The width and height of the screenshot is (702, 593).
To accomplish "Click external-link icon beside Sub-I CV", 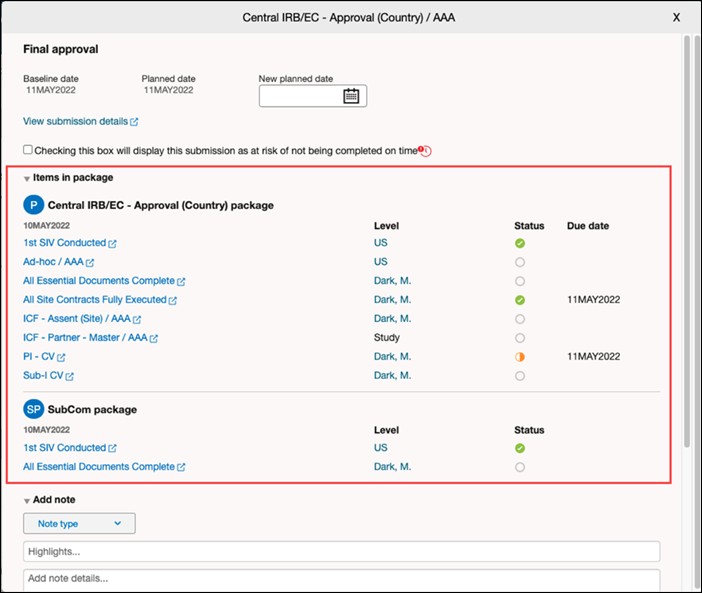I will (69, 376).
